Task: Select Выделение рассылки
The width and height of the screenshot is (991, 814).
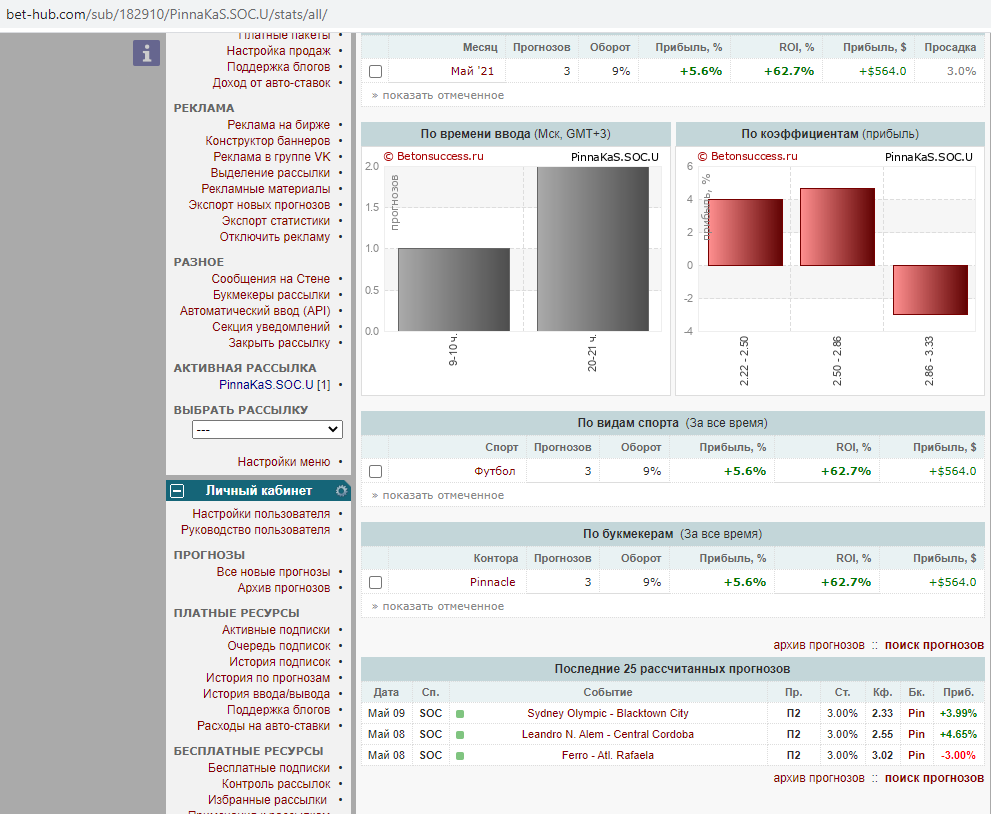Action: tap(271, 173)
